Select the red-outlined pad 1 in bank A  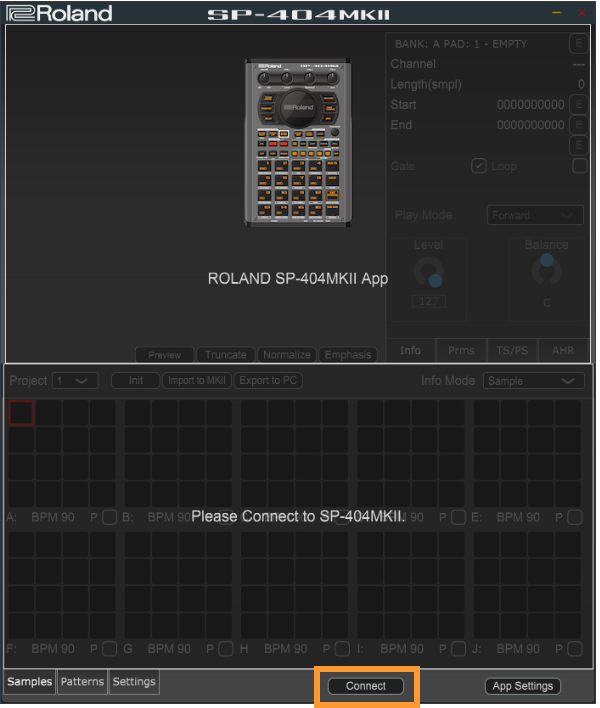click(x=21, y=413)
